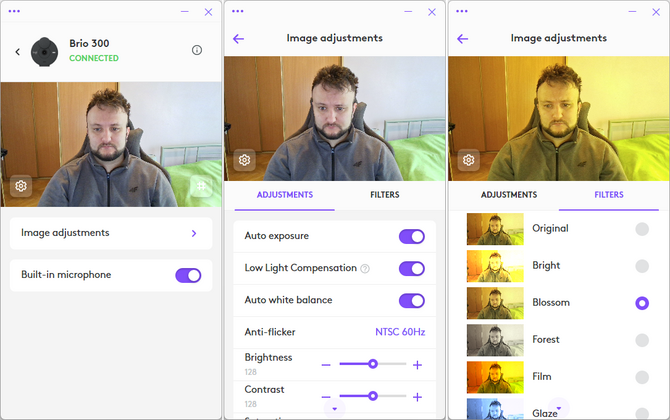Open gear settings on middle window preview
Screen dimensions: 670x420
pos(244,160)
